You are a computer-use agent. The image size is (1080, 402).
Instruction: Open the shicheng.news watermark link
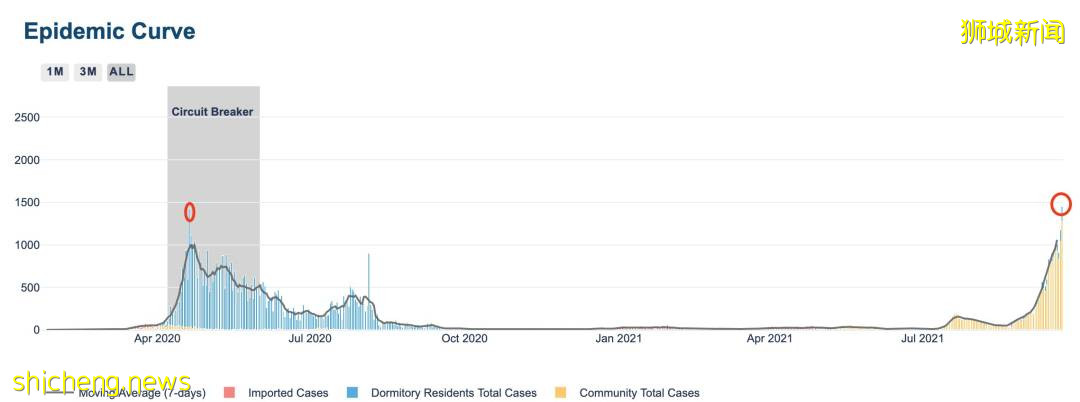click(x=102, y=382)
